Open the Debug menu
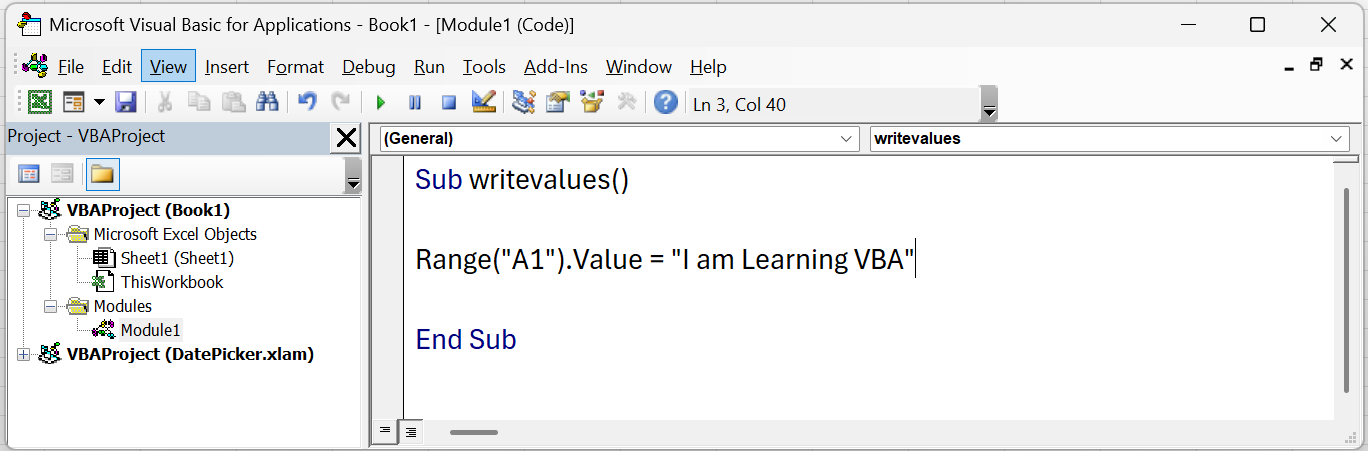 [x=368, y=67]
